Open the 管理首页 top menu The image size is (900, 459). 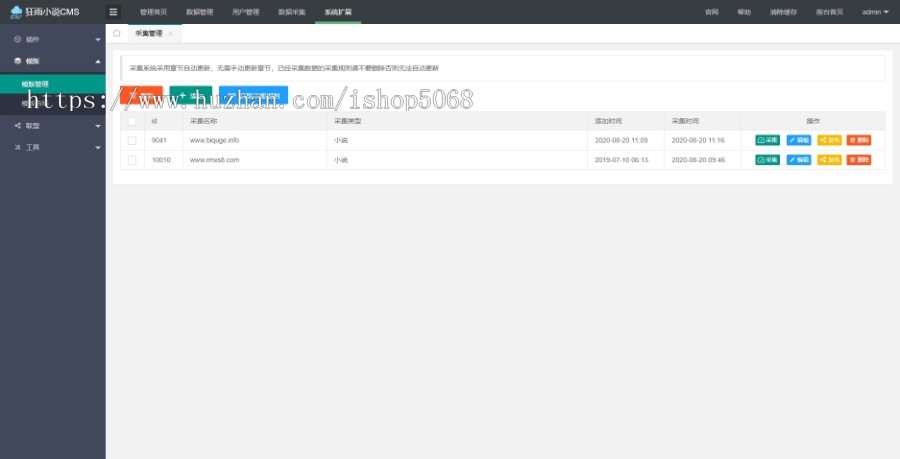153,11
